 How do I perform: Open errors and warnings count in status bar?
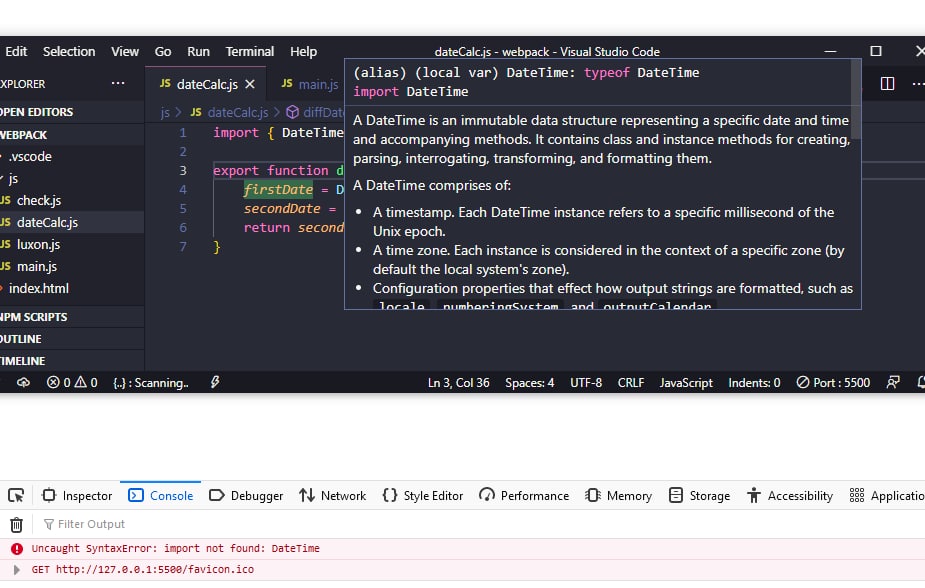pyautogui.click(x=72, y=383)
